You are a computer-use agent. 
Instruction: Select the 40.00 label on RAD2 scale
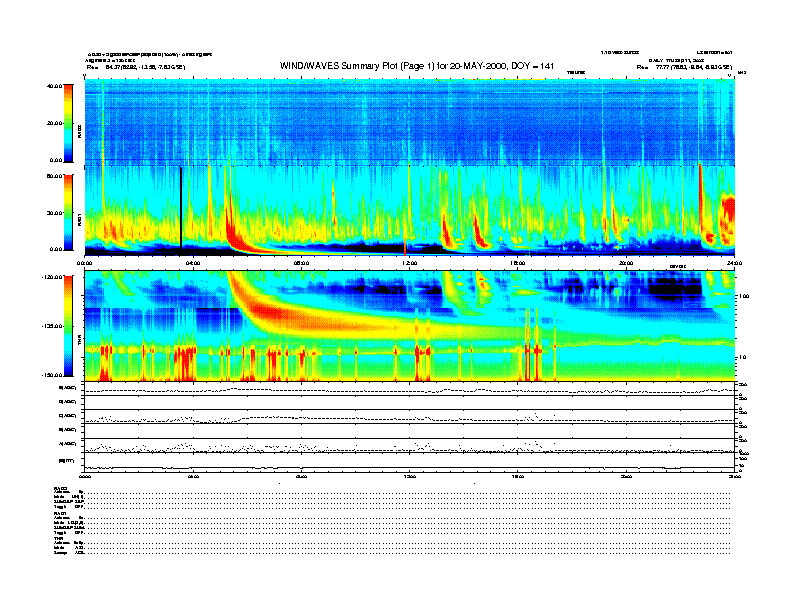(54, 86)
